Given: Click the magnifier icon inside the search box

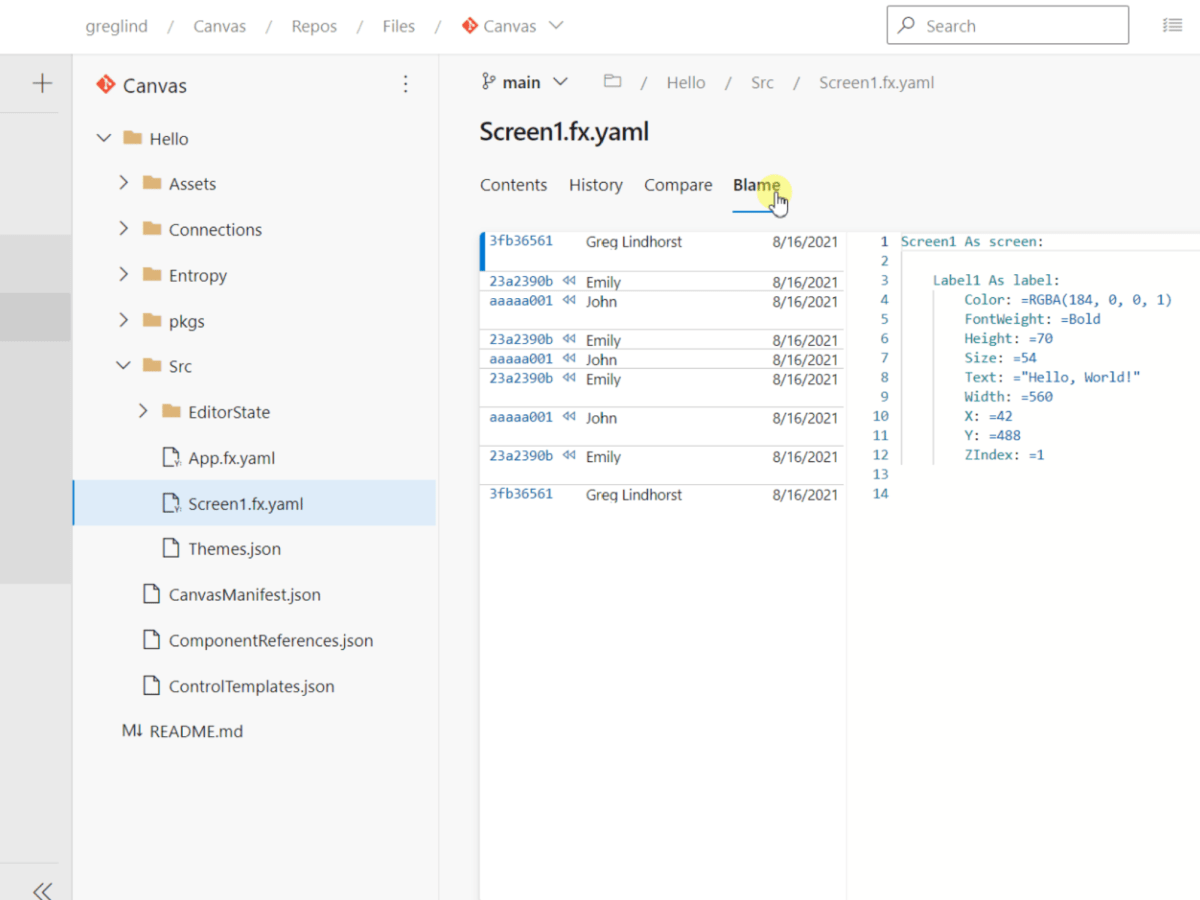Looking at the screenshot, I should [x=908, y=25].
